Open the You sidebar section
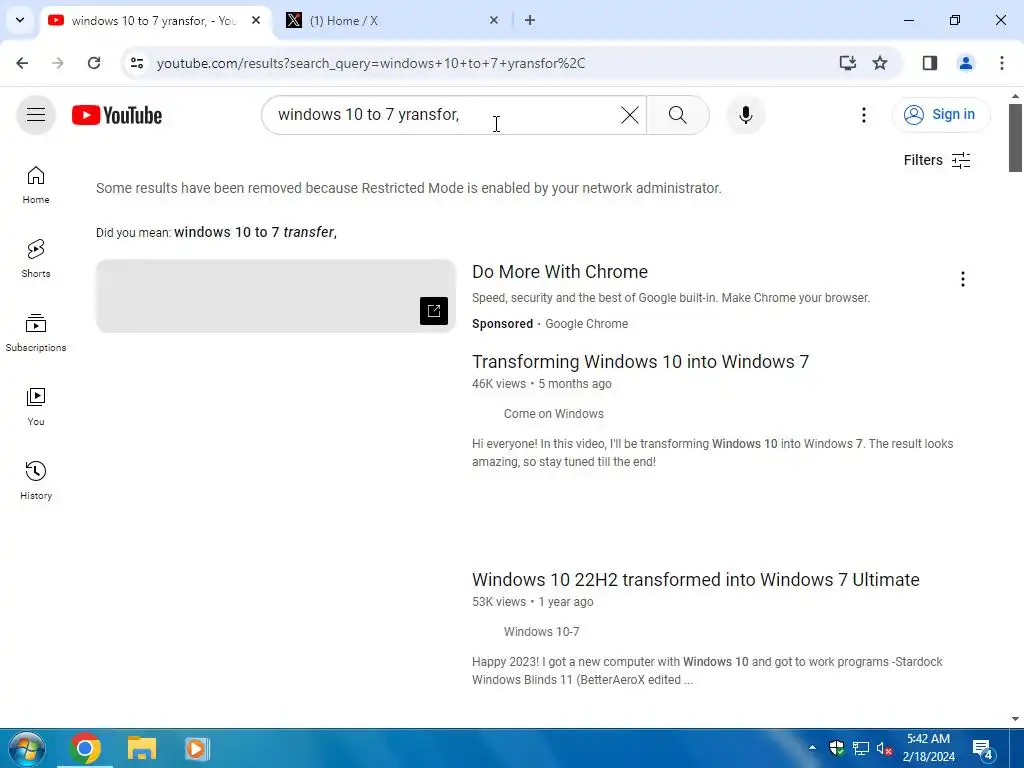This screenshot has width=1024, height=768. pyautogui.click(x=36, y=406)
